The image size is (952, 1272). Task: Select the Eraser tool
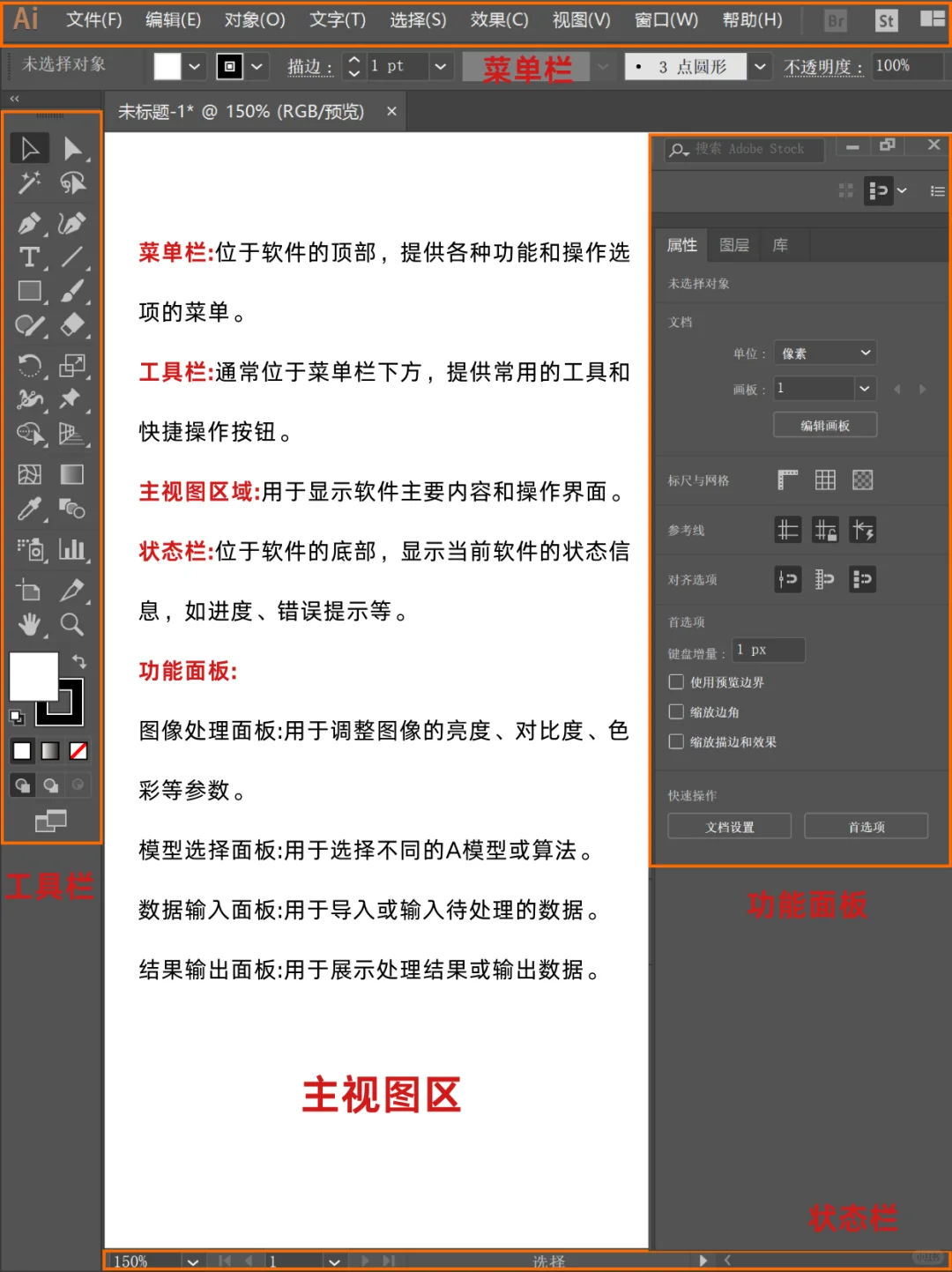point(72,325)
